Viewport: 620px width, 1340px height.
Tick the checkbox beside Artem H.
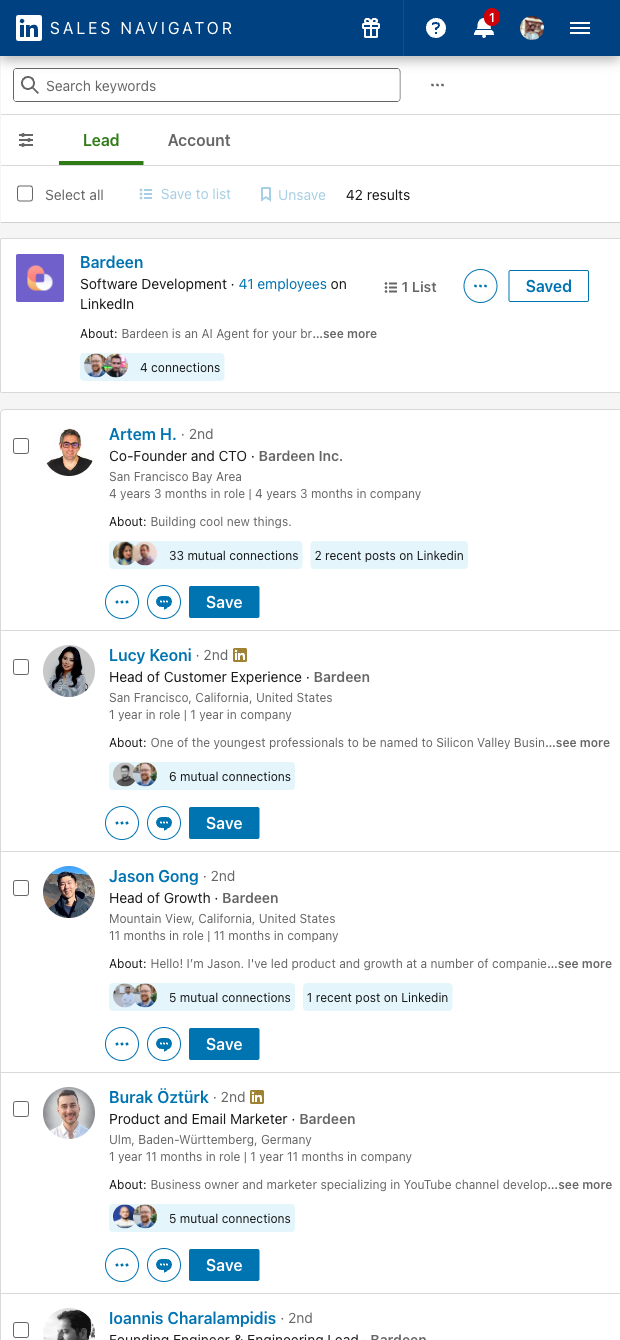(21, 446)
